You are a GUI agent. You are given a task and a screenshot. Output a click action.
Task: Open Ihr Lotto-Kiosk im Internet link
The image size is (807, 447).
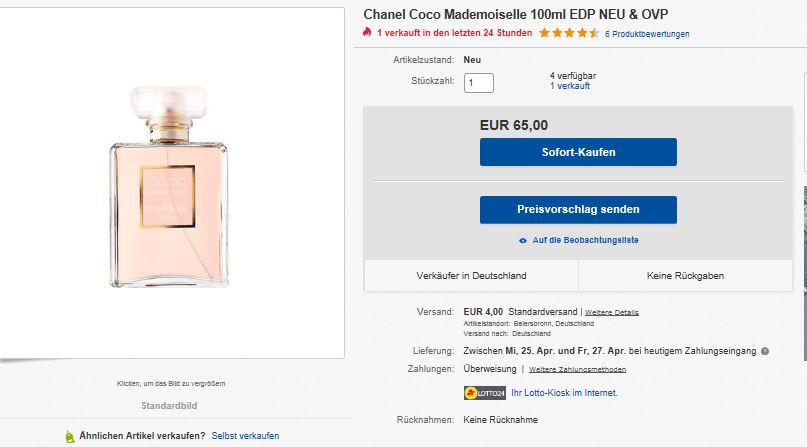[564, 393]
